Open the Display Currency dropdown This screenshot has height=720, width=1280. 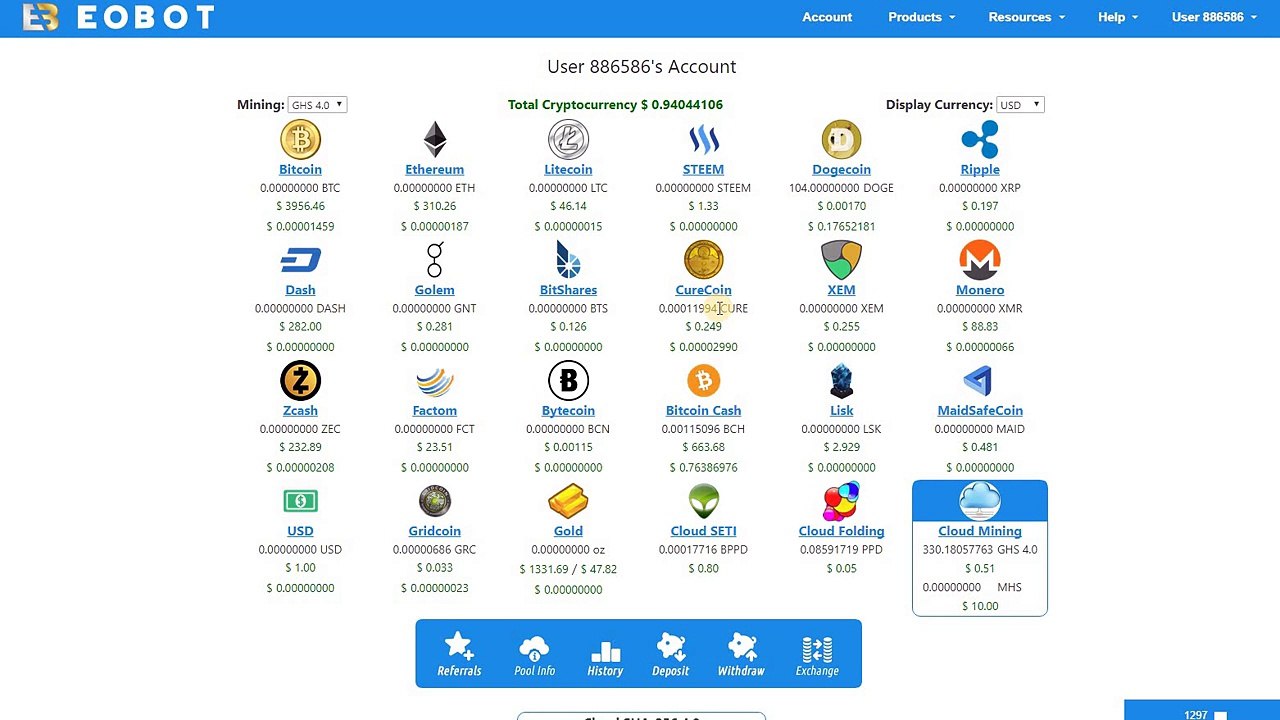(x=1020, y=105)
